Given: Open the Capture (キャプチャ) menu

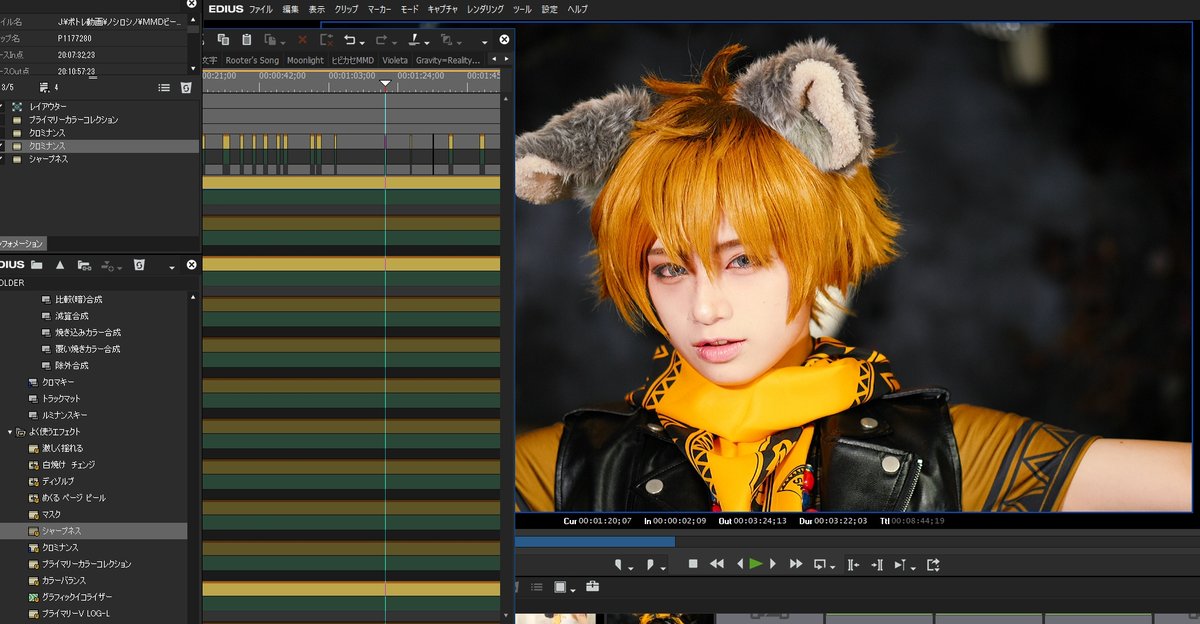Looking at the screenshot, I should coord(443,9).
